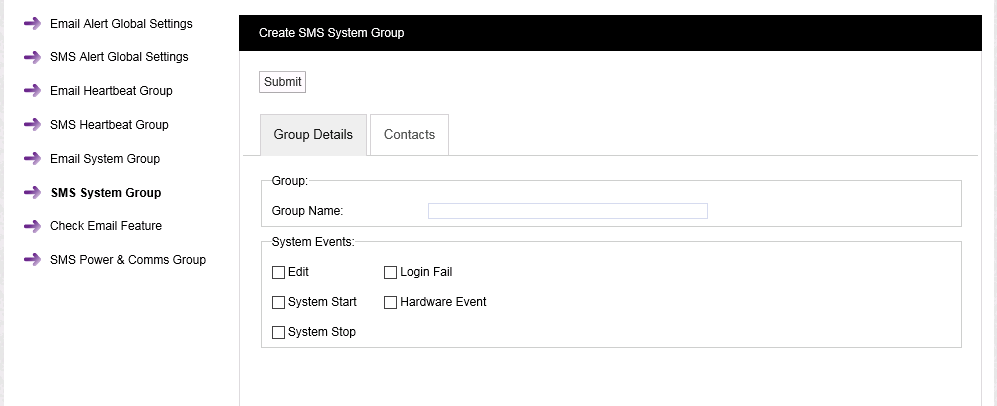Click arrow icon beside SMS System Group
Viewport: 997px width, 406px height.
click(x=32, y=193)
